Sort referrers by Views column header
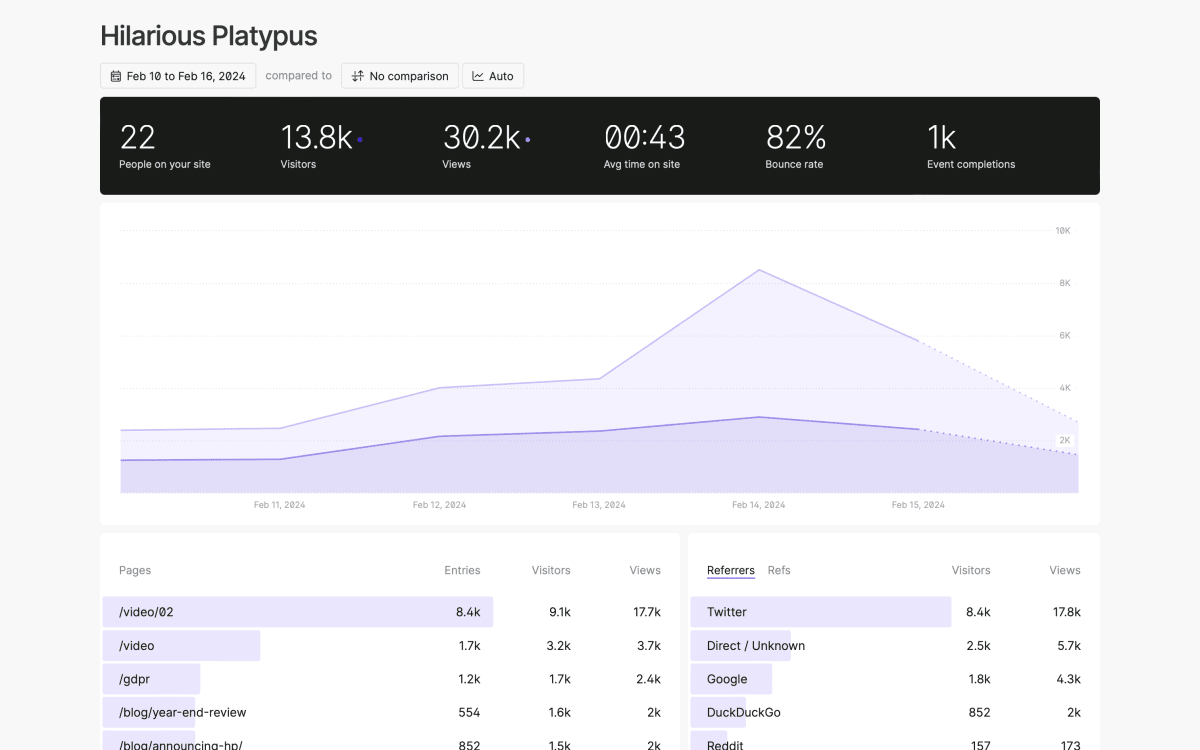The image size is (1200, 750). [1065, 570]
